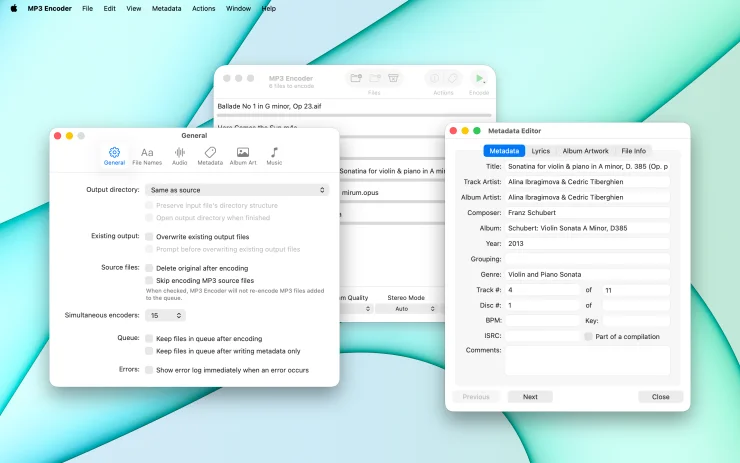Screen dimensions: 740x463
Task: Click the Track # field showing 4
Action: coord(542,290)
